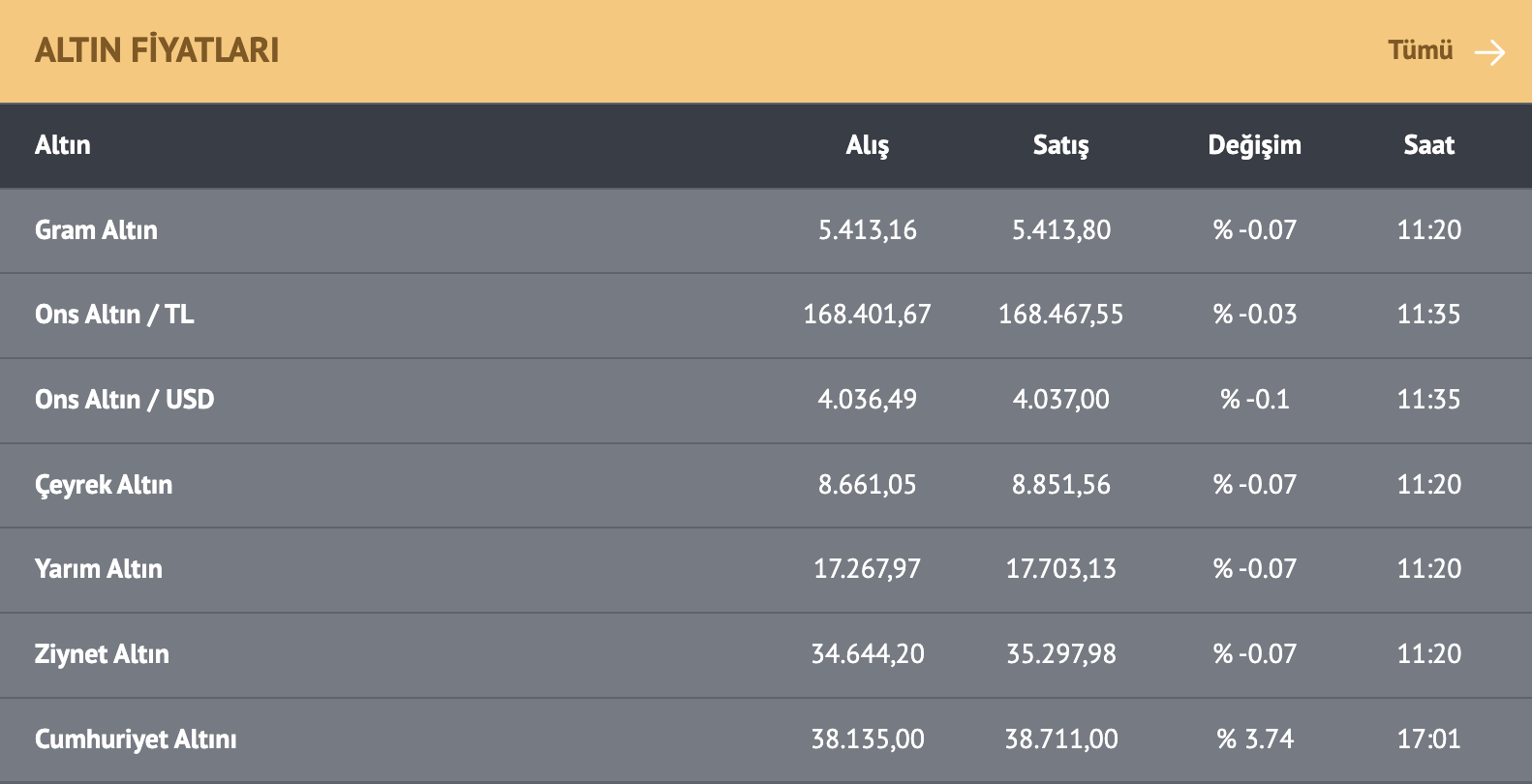The width and height of the screenshot is (1532, 784).
Task: Select the Çeyrek Altın row label
Action: click(x=104, y=485)
